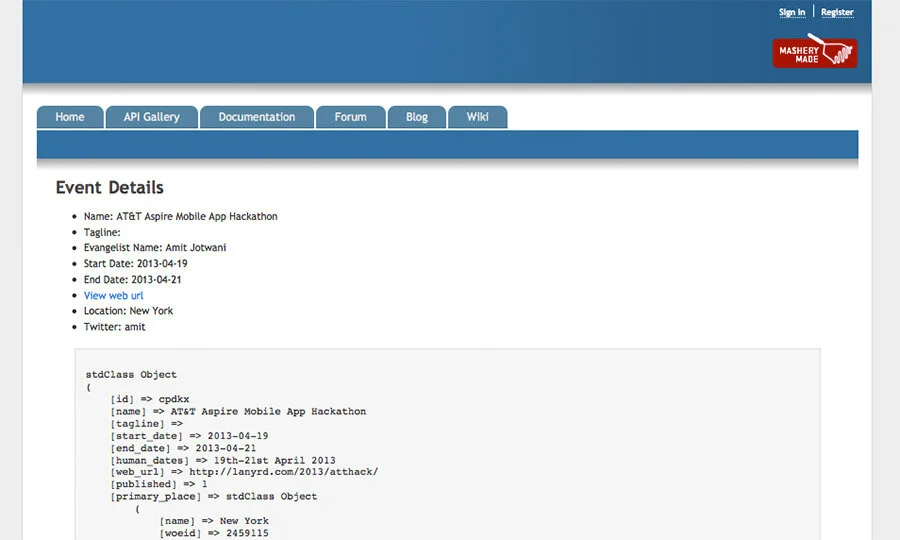Click the Name: AT&T Aspire Mobile App Hackathon line
Screen dimensions: 900x540
click(x=180, y=216)
